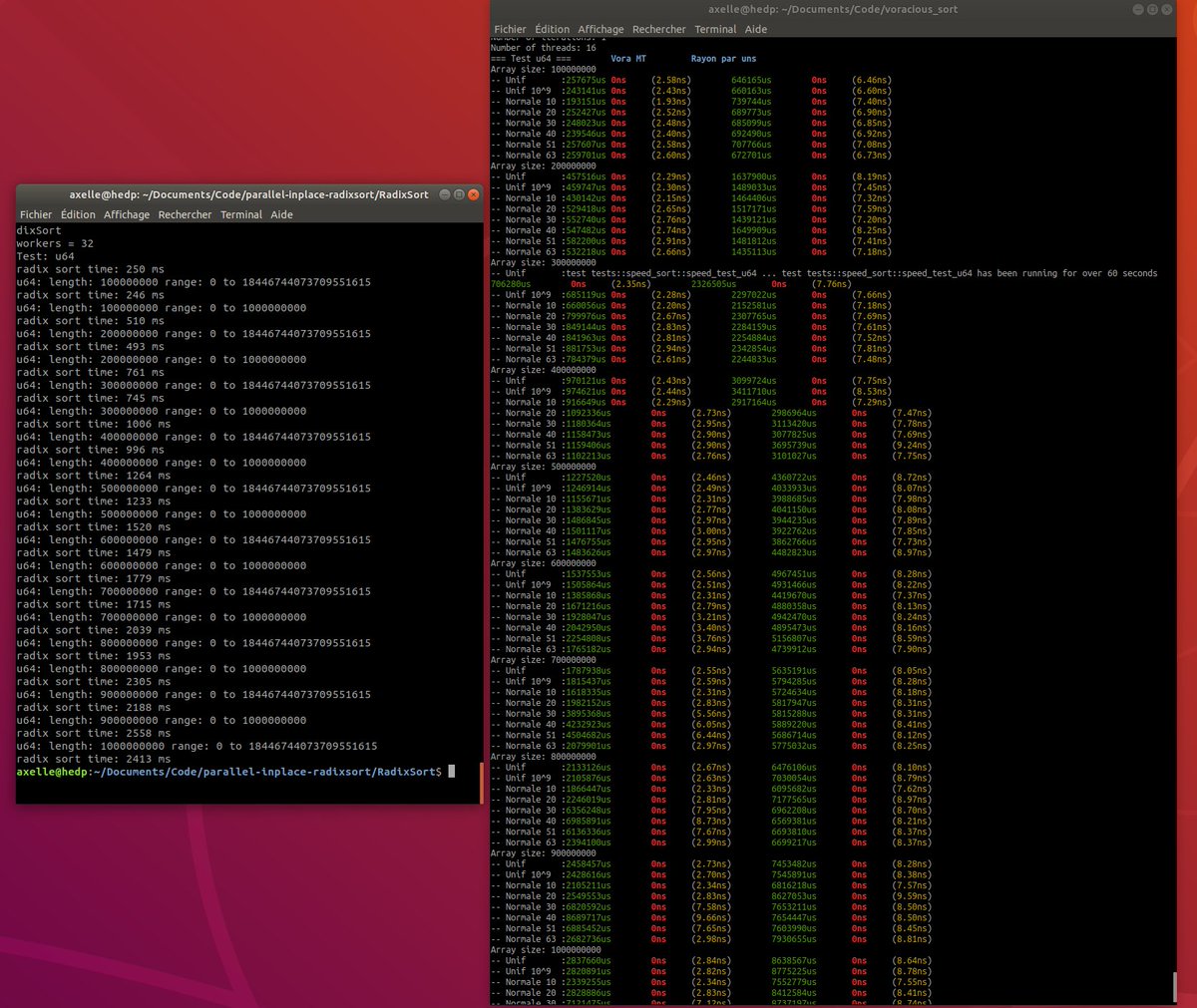Open the Rechercher menu in the voracious_sort terminal
This screenshot has height=1008, width=1197.
659,29
